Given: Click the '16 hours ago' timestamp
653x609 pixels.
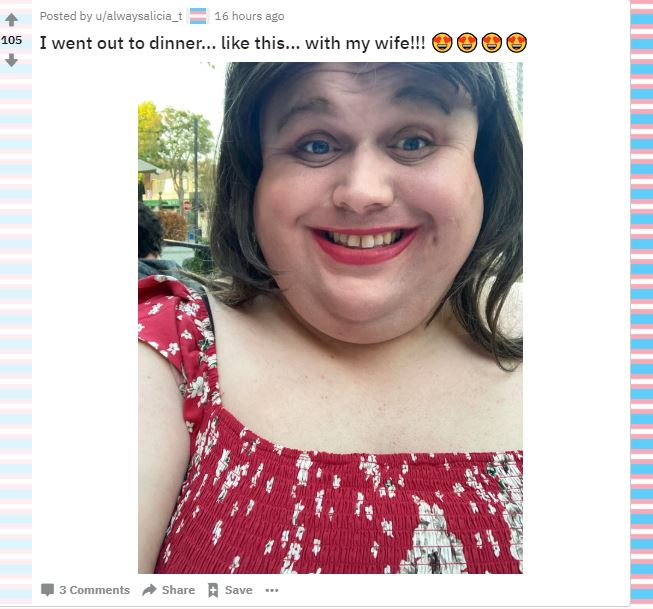Looking at the screenshot, I should [x=249, y=16].
